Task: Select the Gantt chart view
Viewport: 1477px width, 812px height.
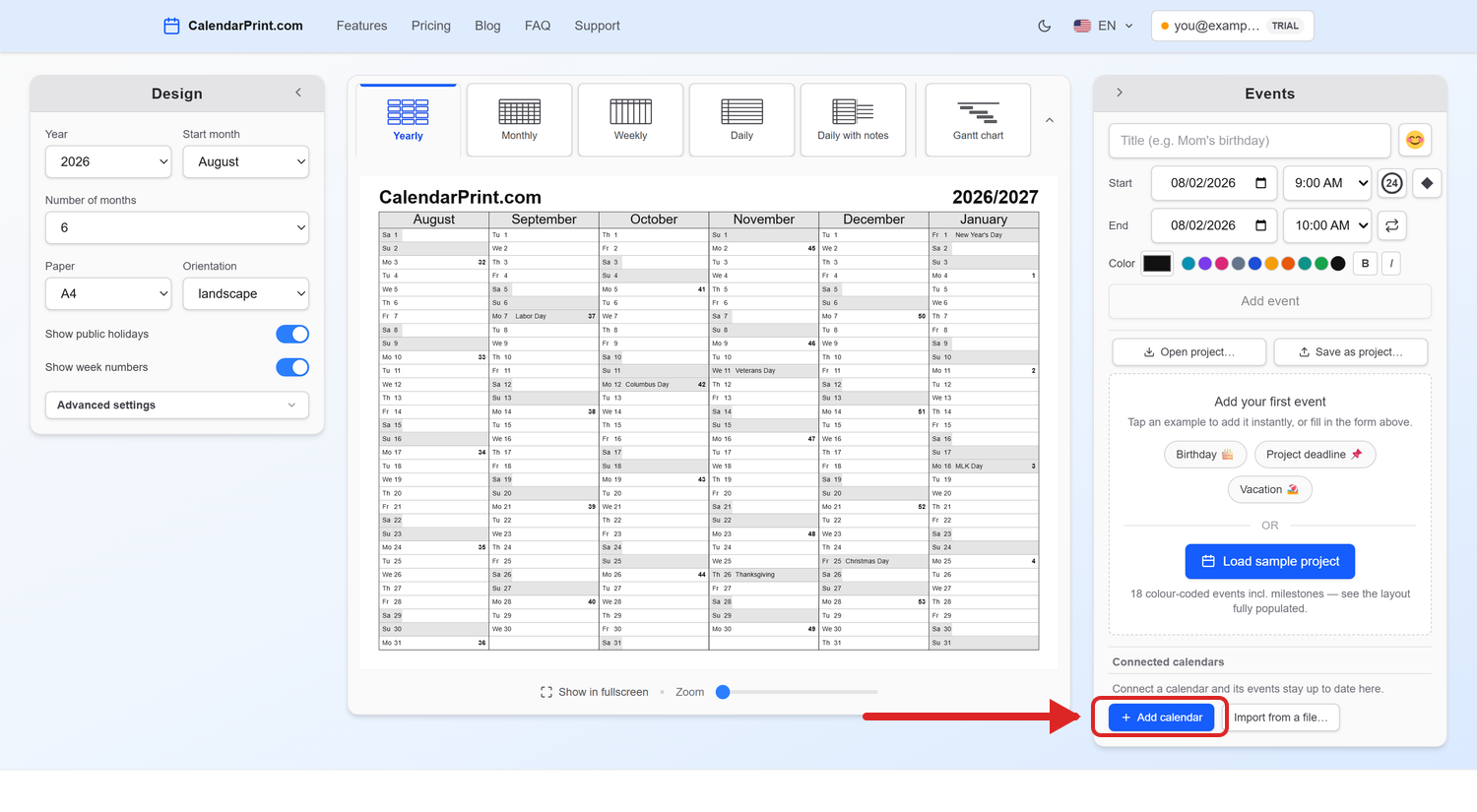Action: tap(978, 120)
